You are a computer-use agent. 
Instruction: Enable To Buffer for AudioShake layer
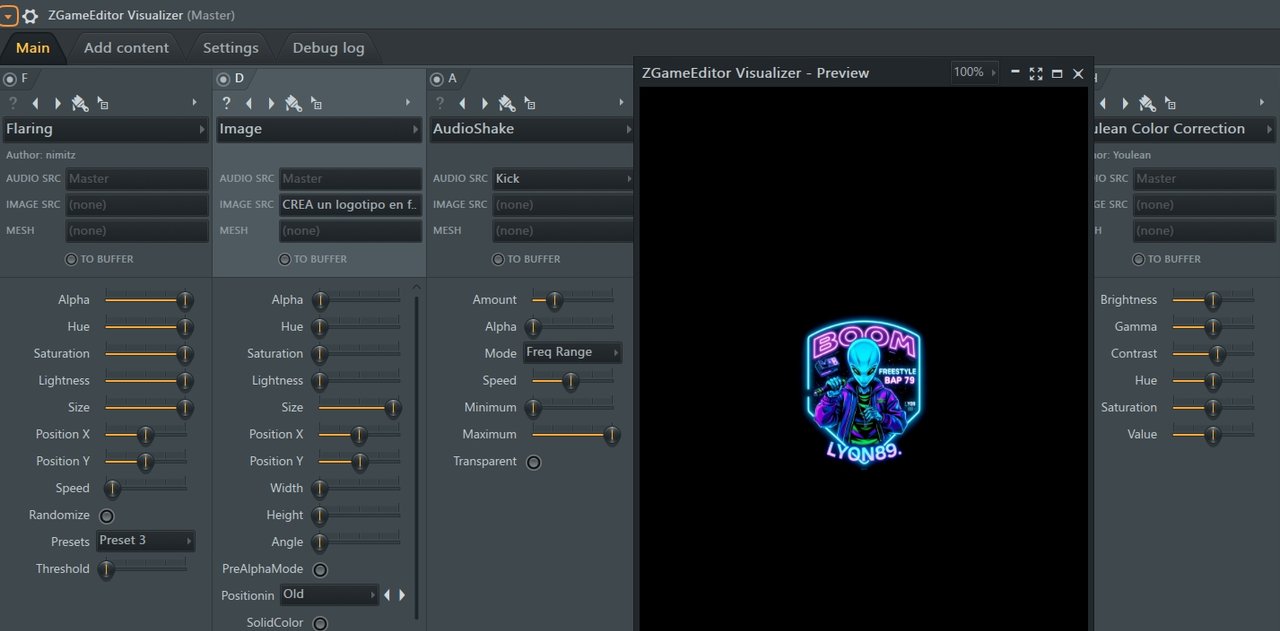pyautogui.click(x=498, y=259)
